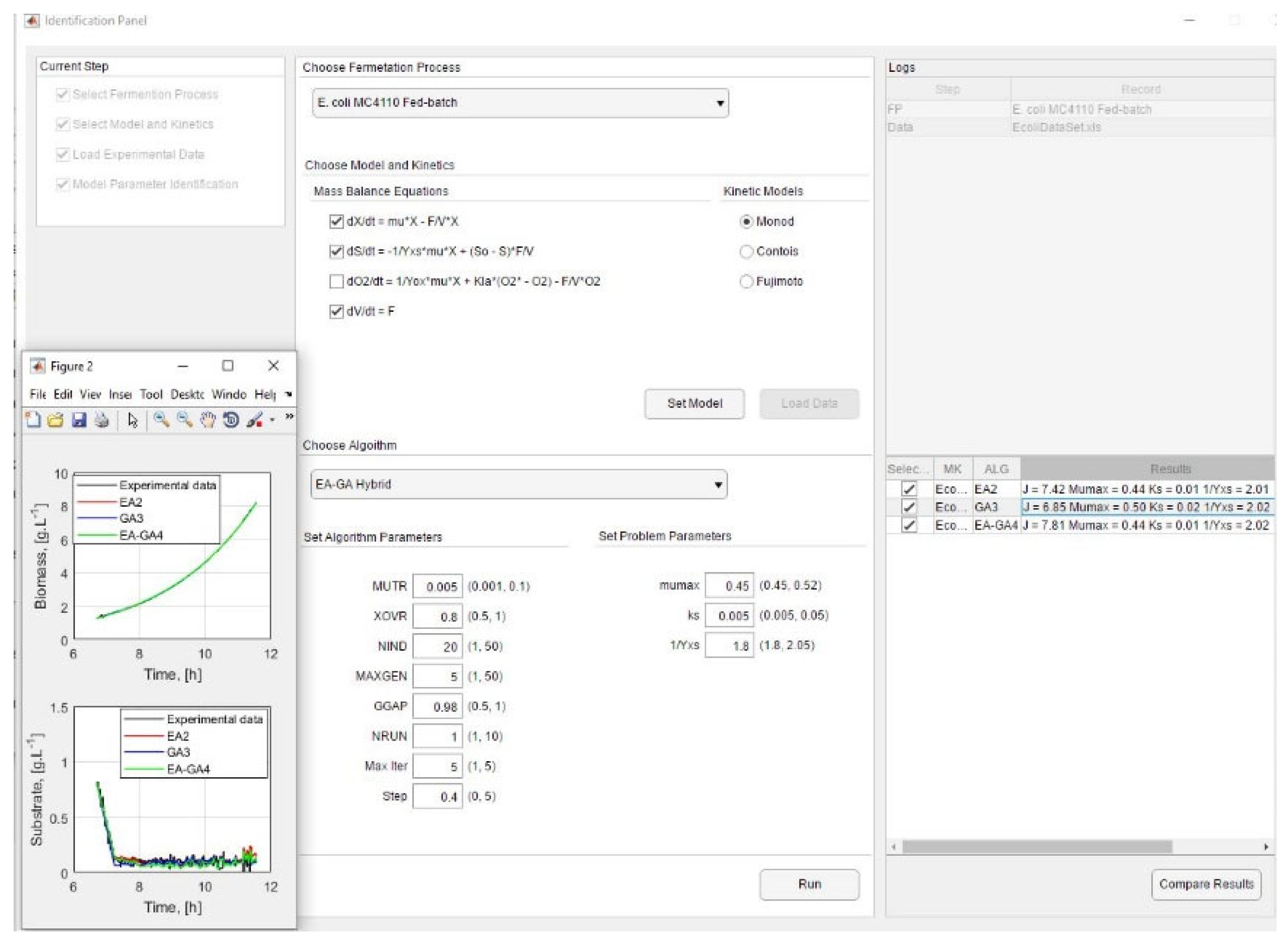1288x940 pixels.
Task: Select the Rotate 3D tool
Action: tap(230, 420)
